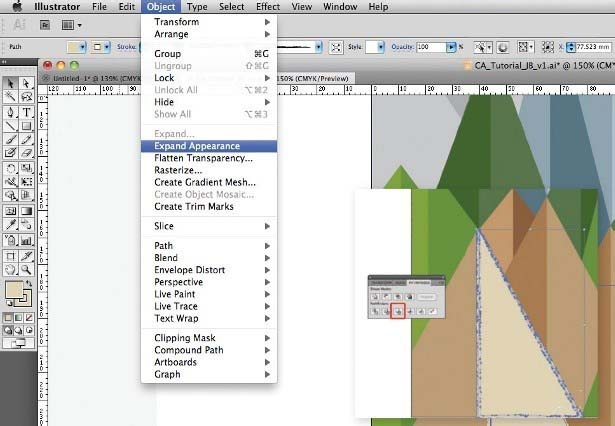Select the Zoom magnifier tool

pos(26,269)
